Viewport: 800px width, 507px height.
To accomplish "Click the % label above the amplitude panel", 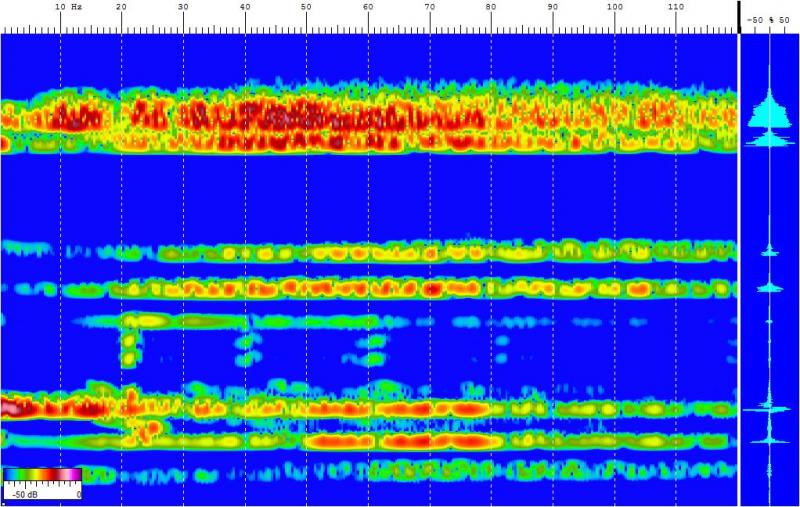I will [772, 20].
